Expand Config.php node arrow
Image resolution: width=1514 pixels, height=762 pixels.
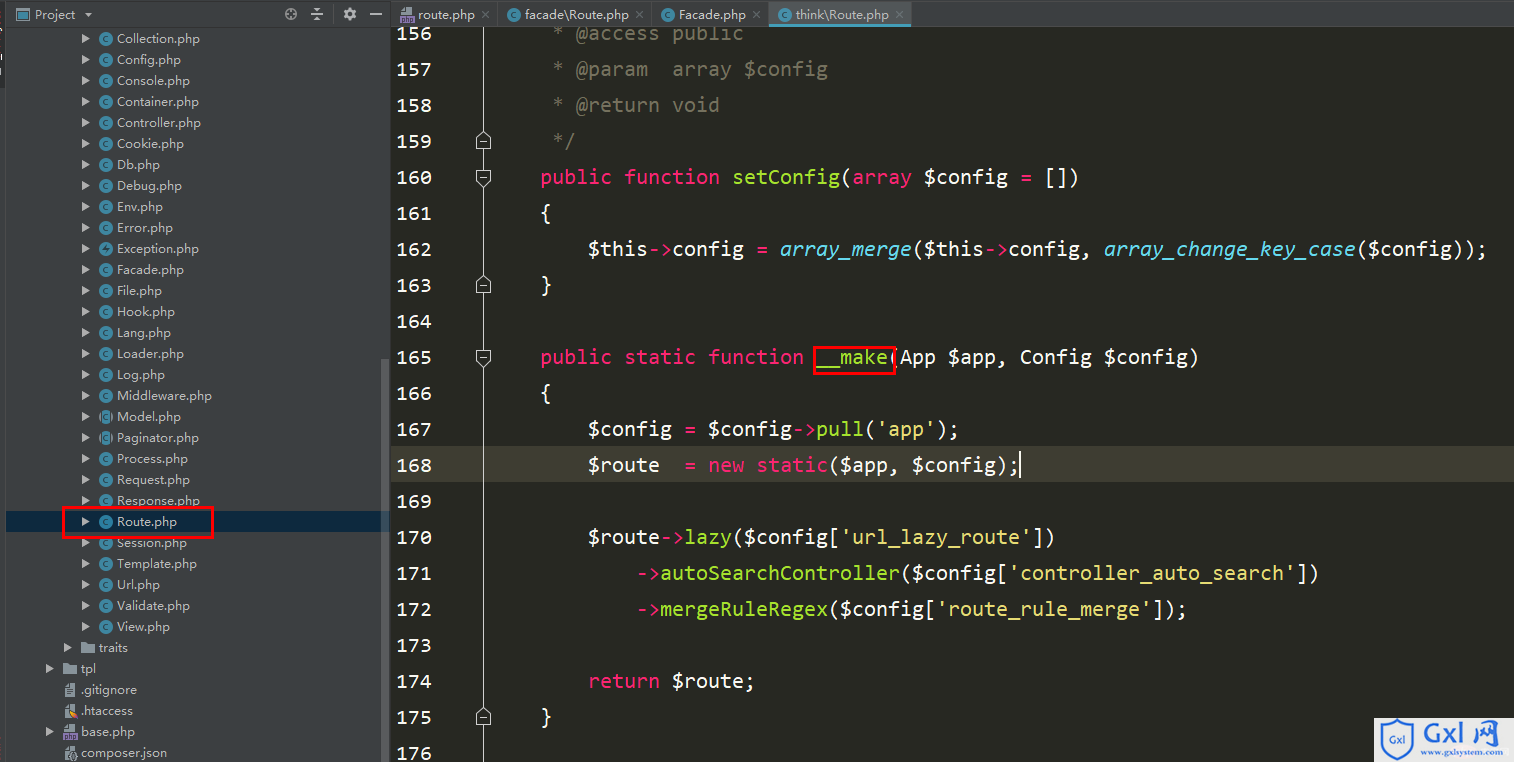coord(86,60)
